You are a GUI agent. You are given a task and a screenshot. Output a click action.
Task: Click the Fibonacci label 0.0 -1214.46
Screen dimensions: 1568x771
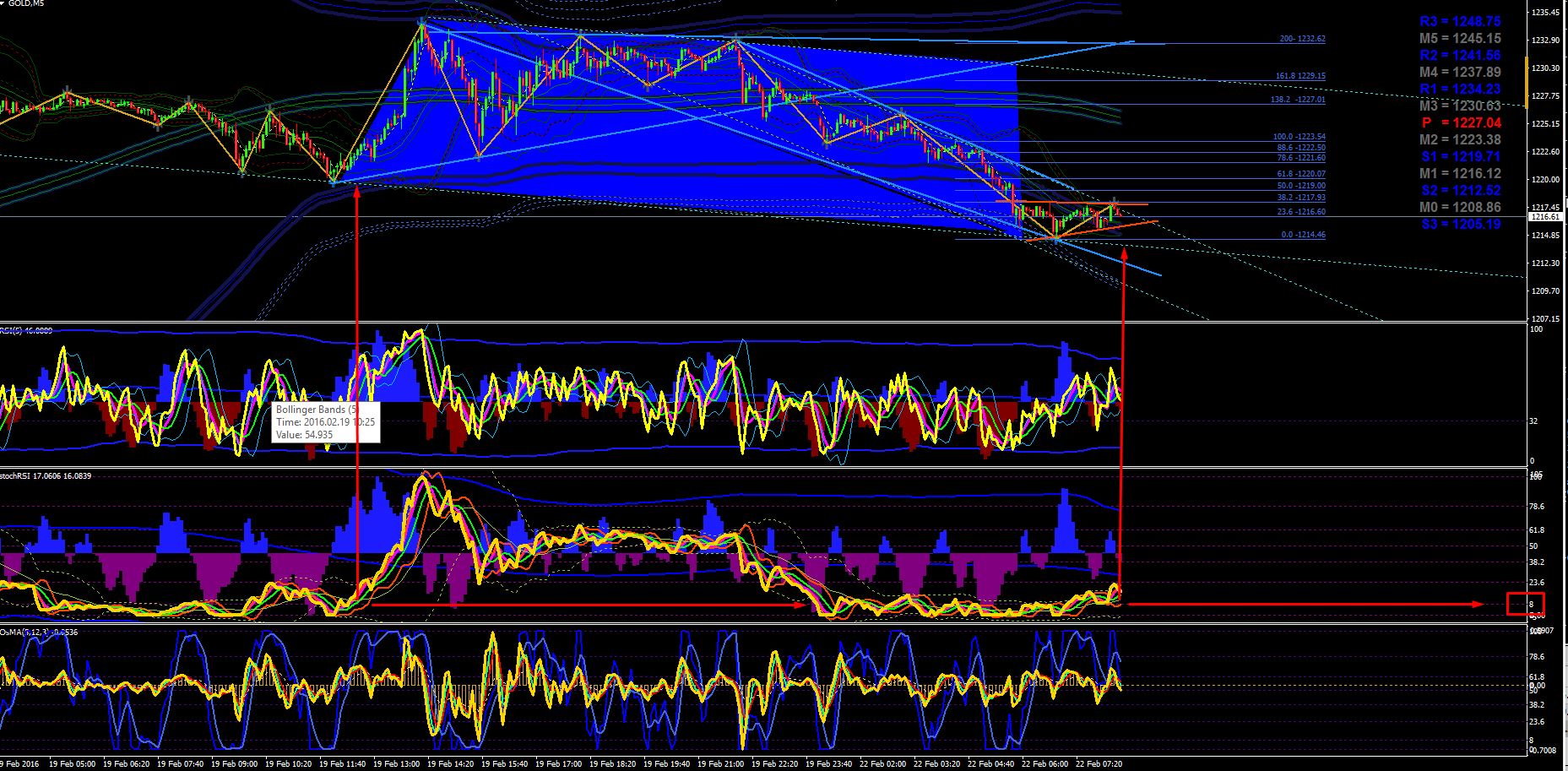1303,235
